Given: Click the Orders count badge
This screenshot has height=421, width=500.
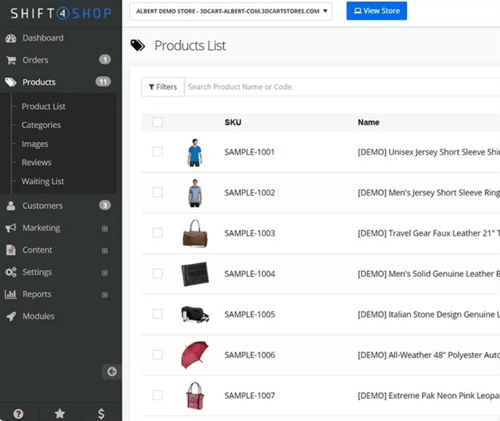Looking at the screenshot, I should [105, 60].
